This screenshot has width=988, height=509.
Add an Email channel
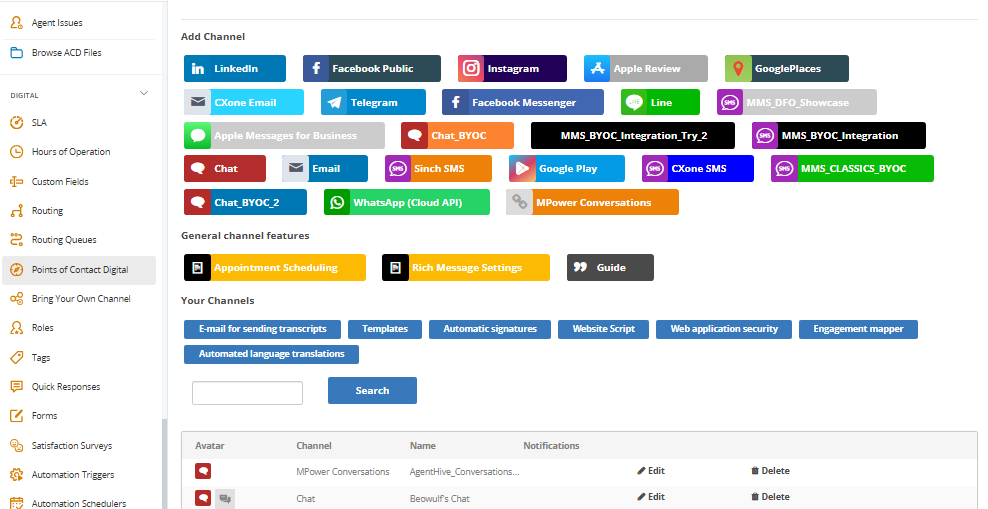[325, 169]
